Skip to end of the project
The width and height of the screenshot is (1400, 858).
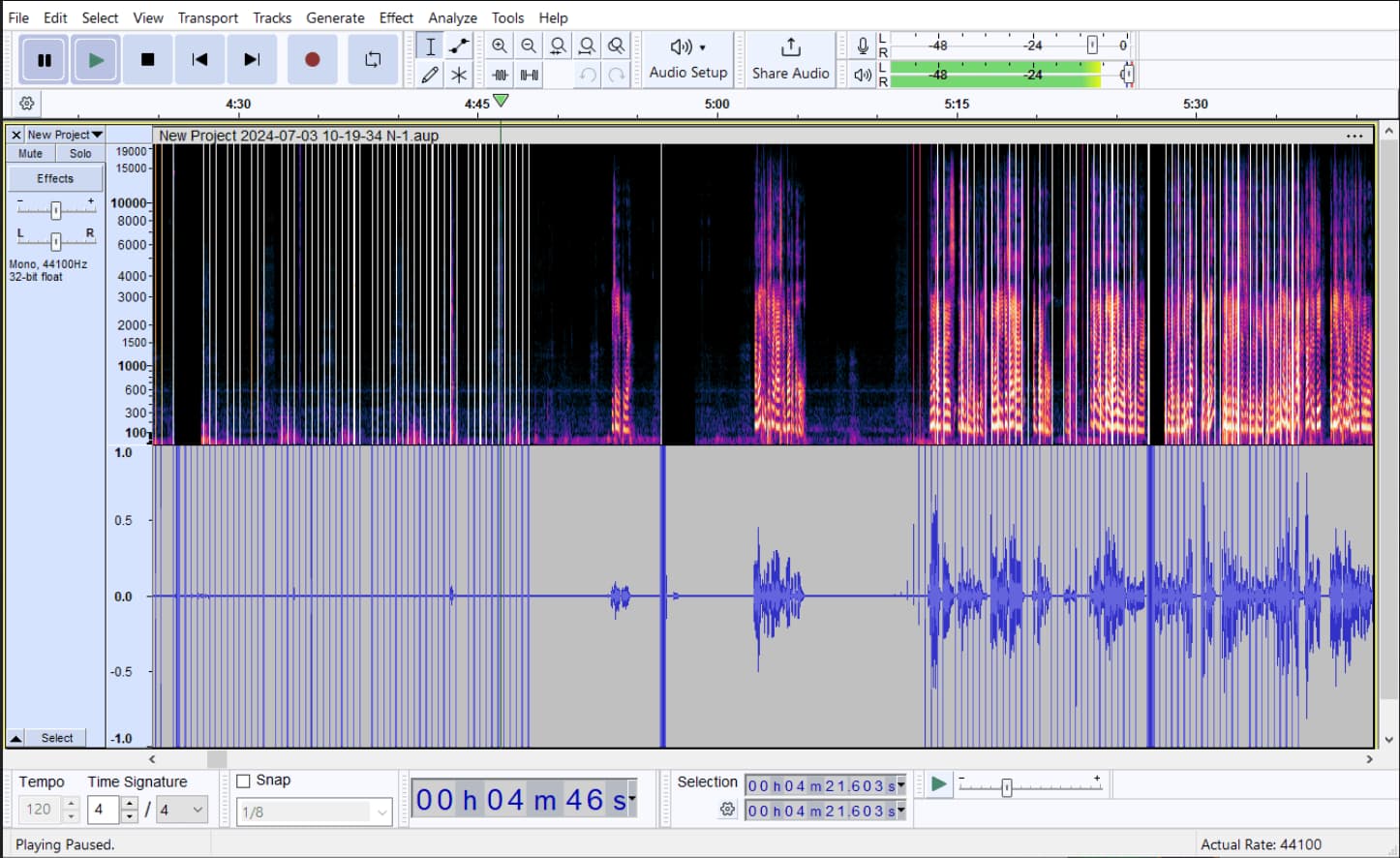tap(252, 60)
